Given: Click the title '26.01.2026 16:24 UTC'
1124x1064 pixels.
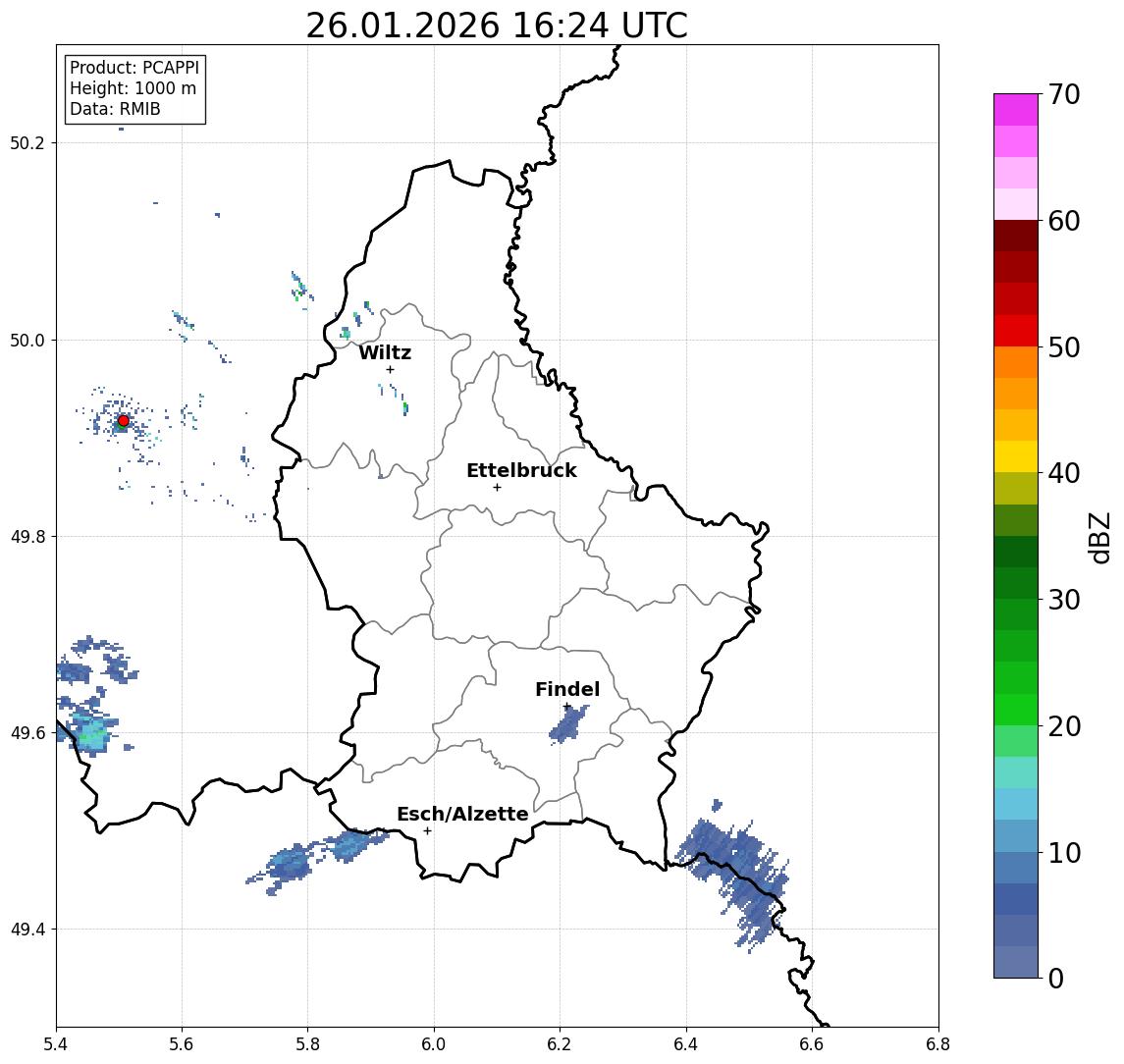Looking at the screenshot, I should point(497,26).
